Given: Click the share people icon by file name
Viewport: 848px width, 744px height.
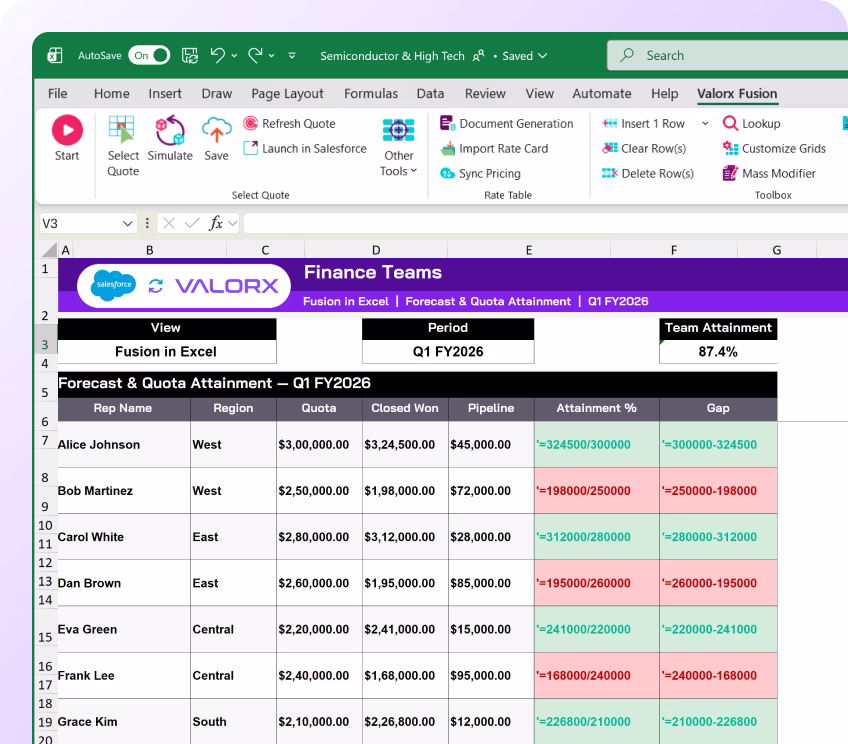Looking at the screenshot, I should (x=479, y=56).
